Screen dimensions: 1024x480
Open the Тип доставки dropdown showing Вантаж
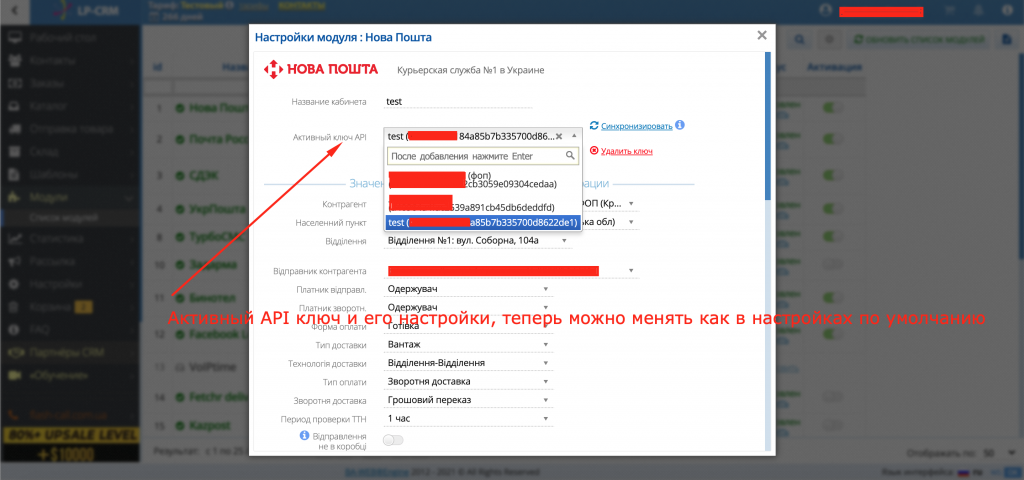click(x=468, y=344)
